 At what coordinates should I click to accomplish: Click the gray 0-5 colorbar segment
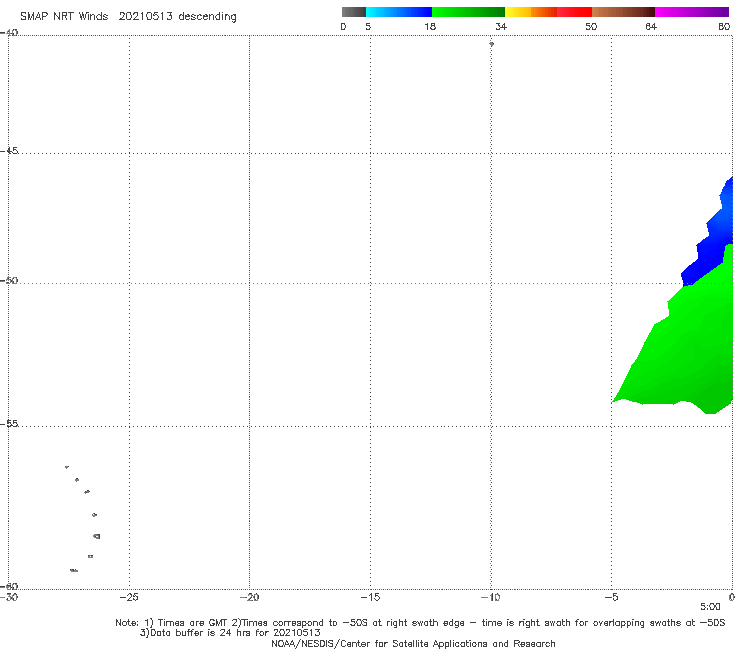point(354,12)
